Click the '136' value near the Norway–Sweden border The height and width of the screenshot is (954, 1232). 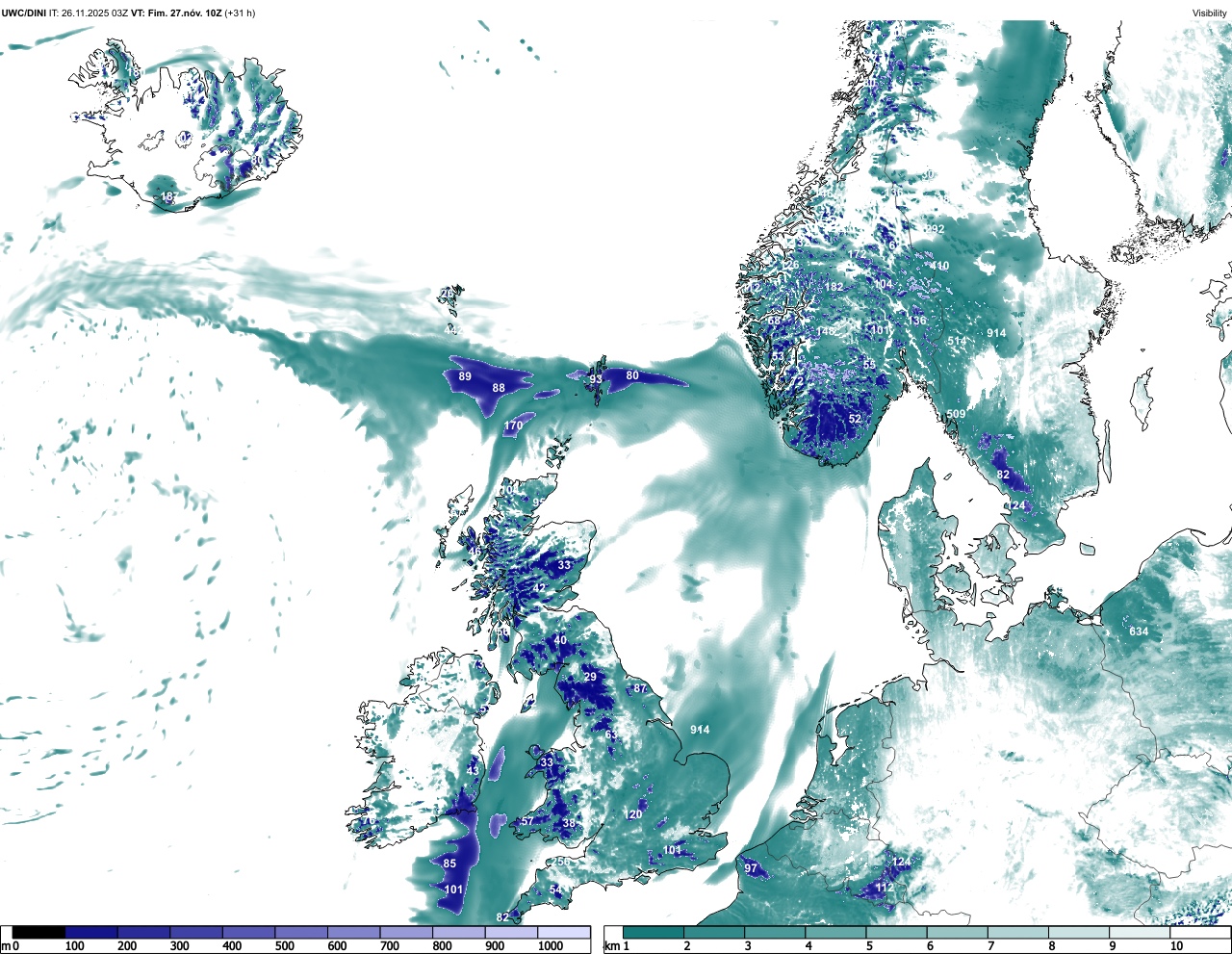point(916,321)
